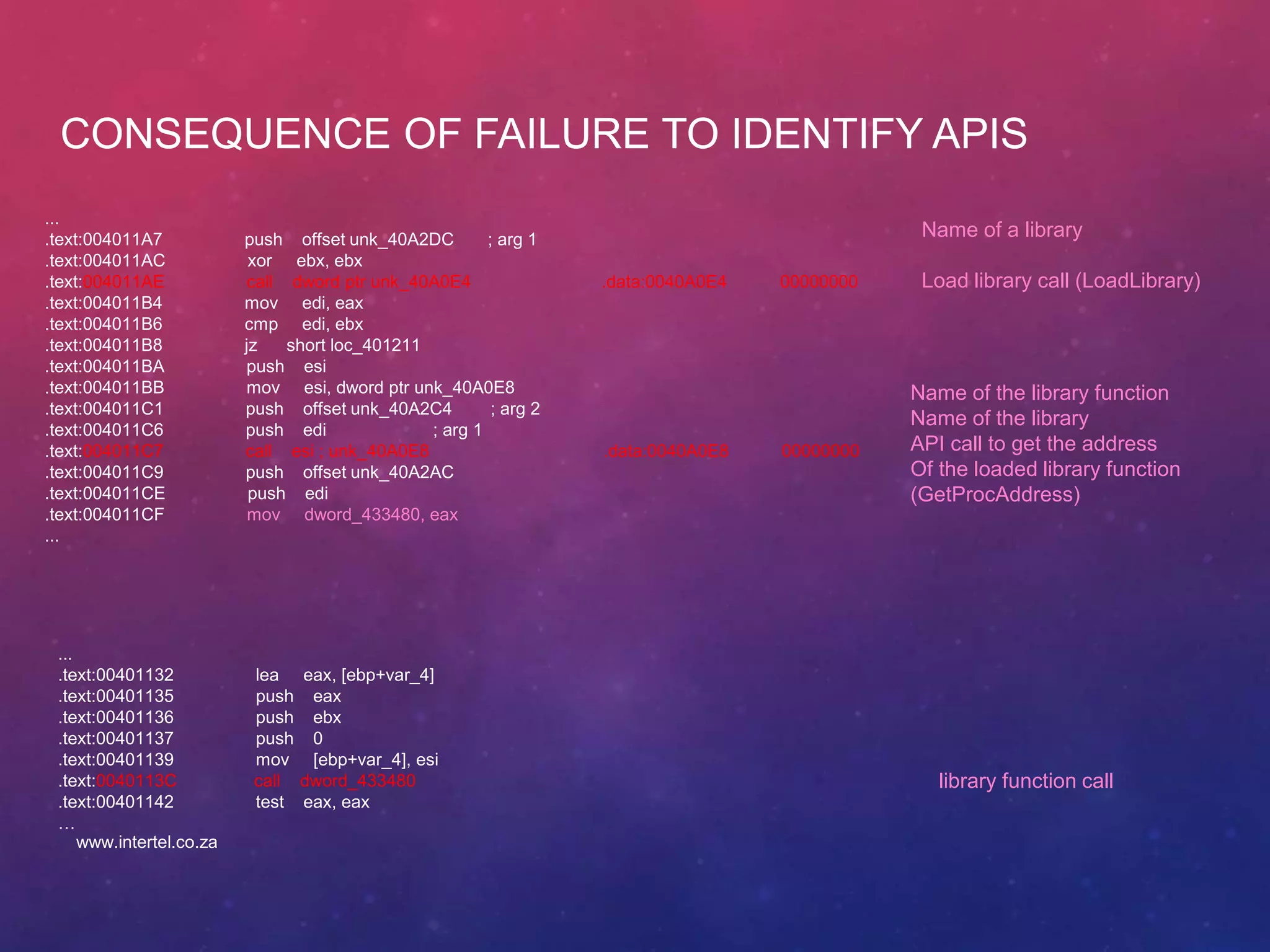
Task: Click the '.data:0040A0E4' address
Action: [x=664, y=282]
